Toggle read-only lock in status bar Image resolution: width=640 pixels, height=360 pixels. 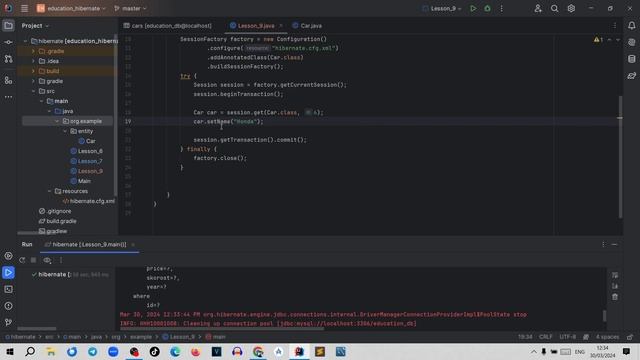point(630,337)
